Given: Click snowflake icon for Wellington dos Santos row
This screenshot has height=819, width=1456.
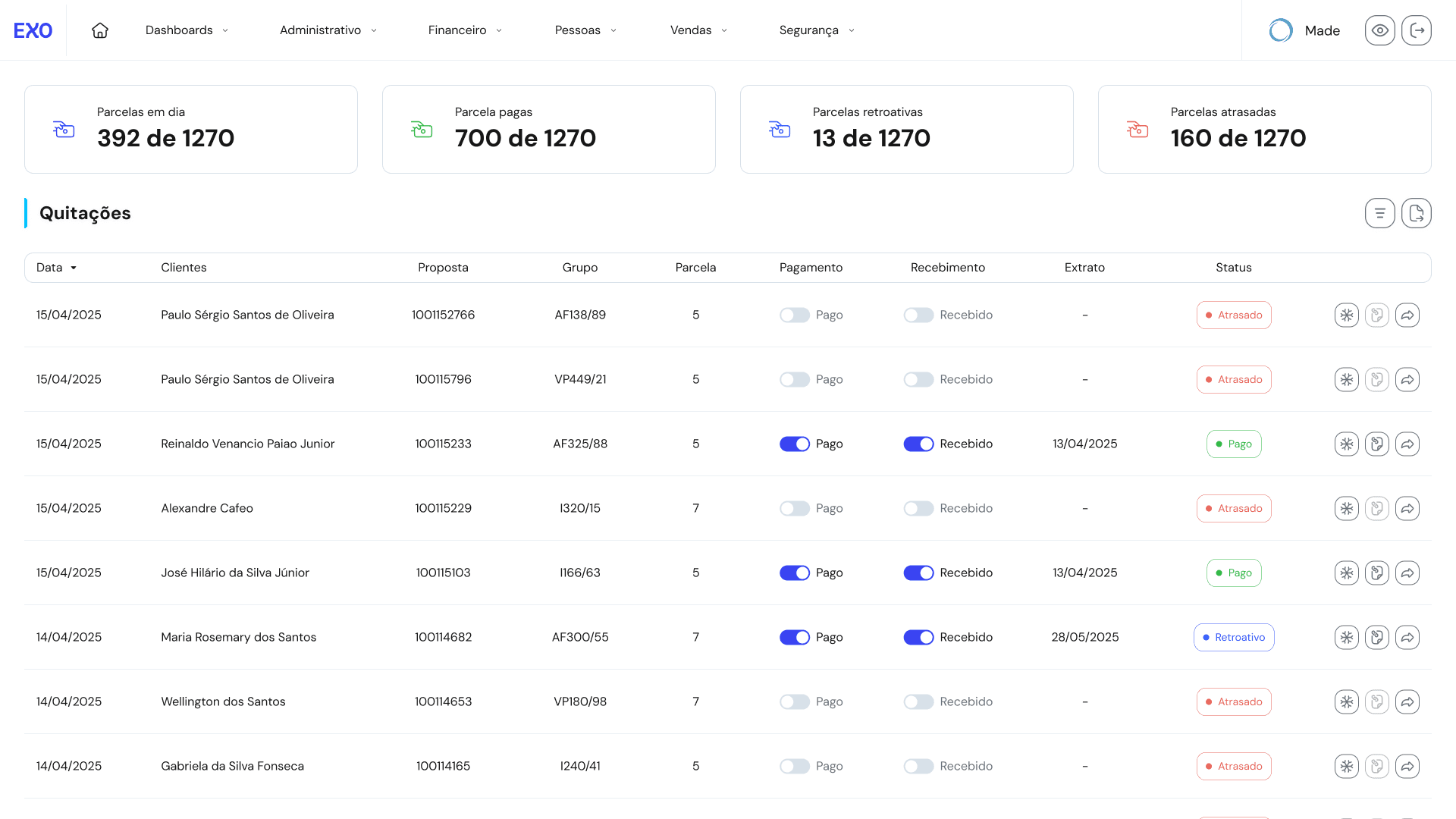Looking at the screenshot, I should pyautogui.click(x=1346, y=701).
